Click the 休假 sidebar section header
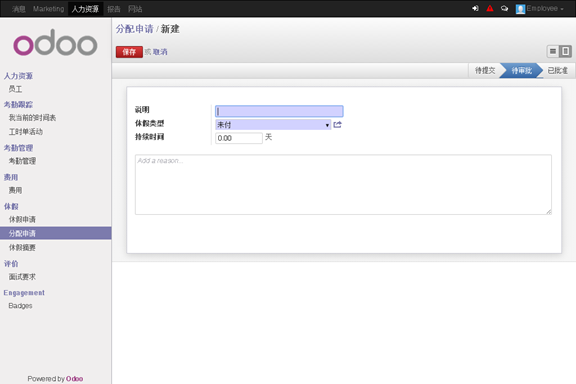 coord(11,207)
